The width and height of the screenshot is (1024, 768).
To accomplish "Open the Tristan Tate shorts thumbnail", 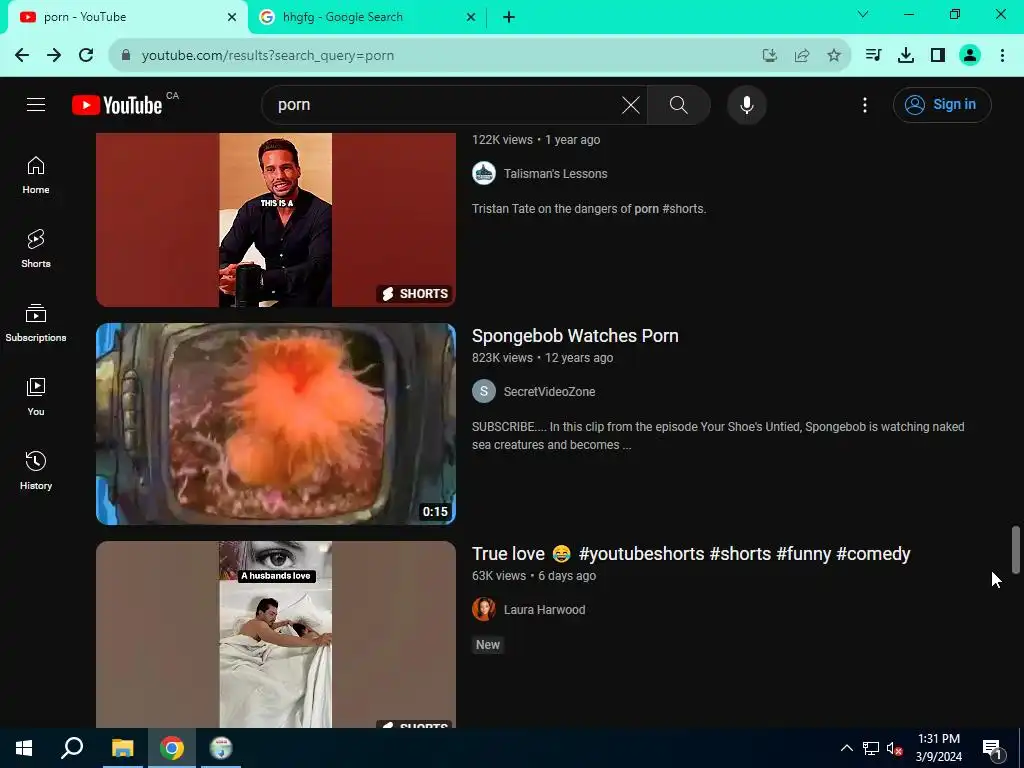I will pyautogui.click(x=276, y=220).
